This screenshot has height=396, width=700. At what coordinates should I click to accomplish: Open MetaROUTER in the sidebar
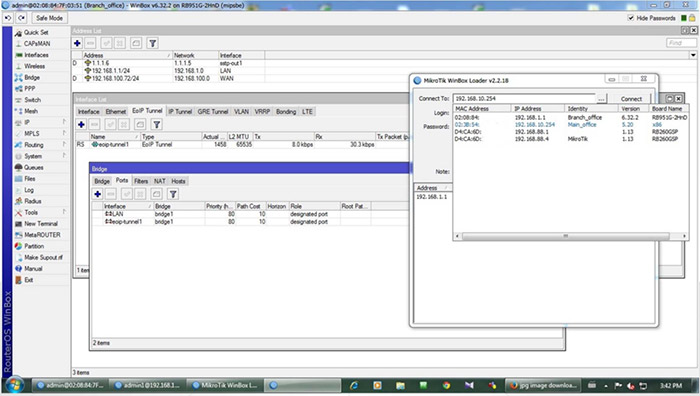42,234
